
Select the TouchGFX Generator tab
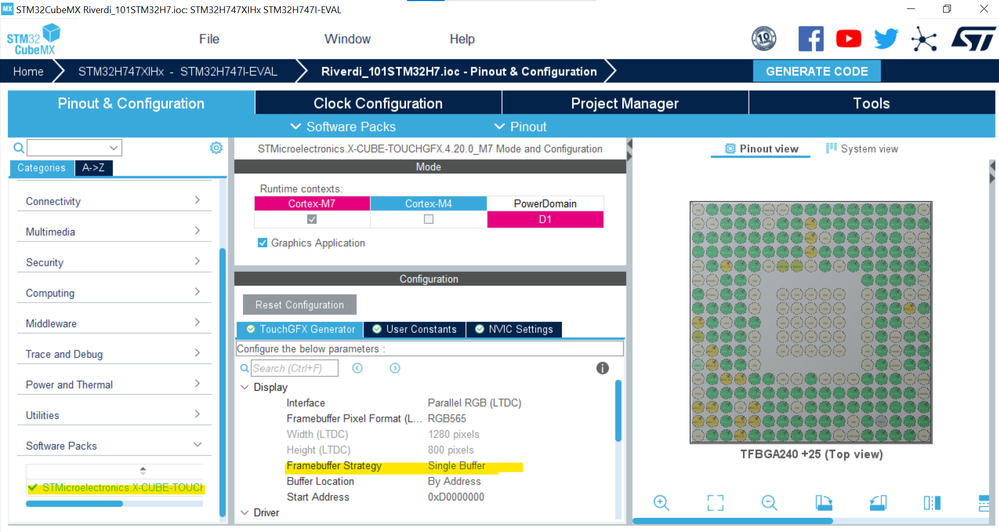tap(300, 329)
